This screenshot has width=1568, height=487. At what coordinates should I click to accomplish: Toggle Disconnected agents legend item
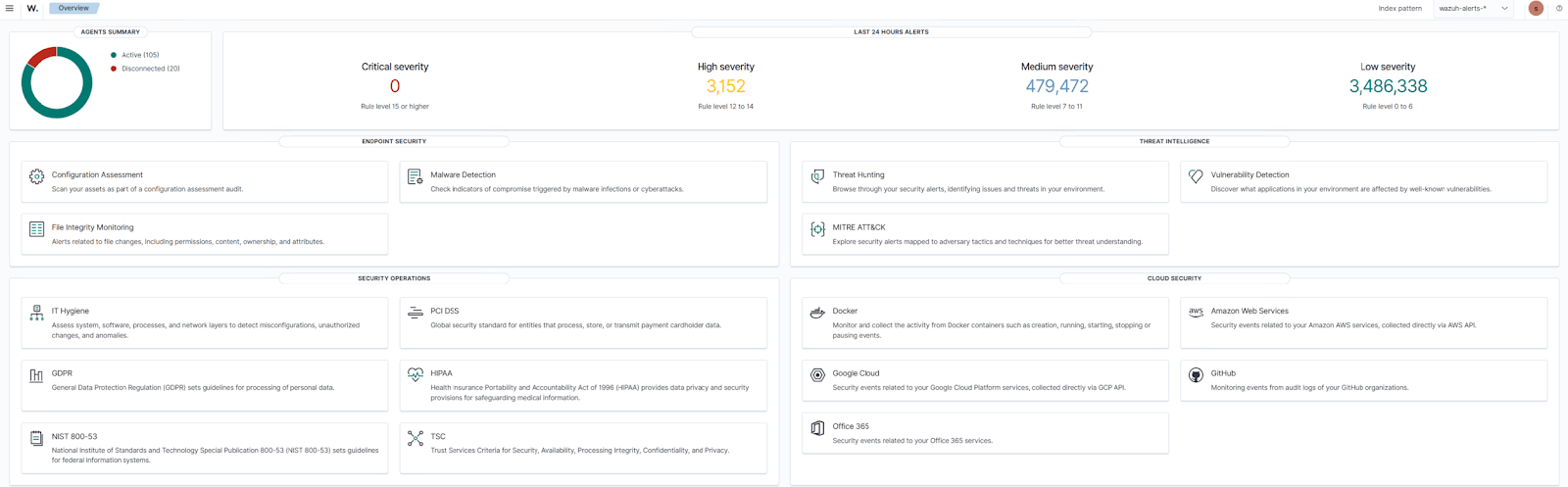149,69
